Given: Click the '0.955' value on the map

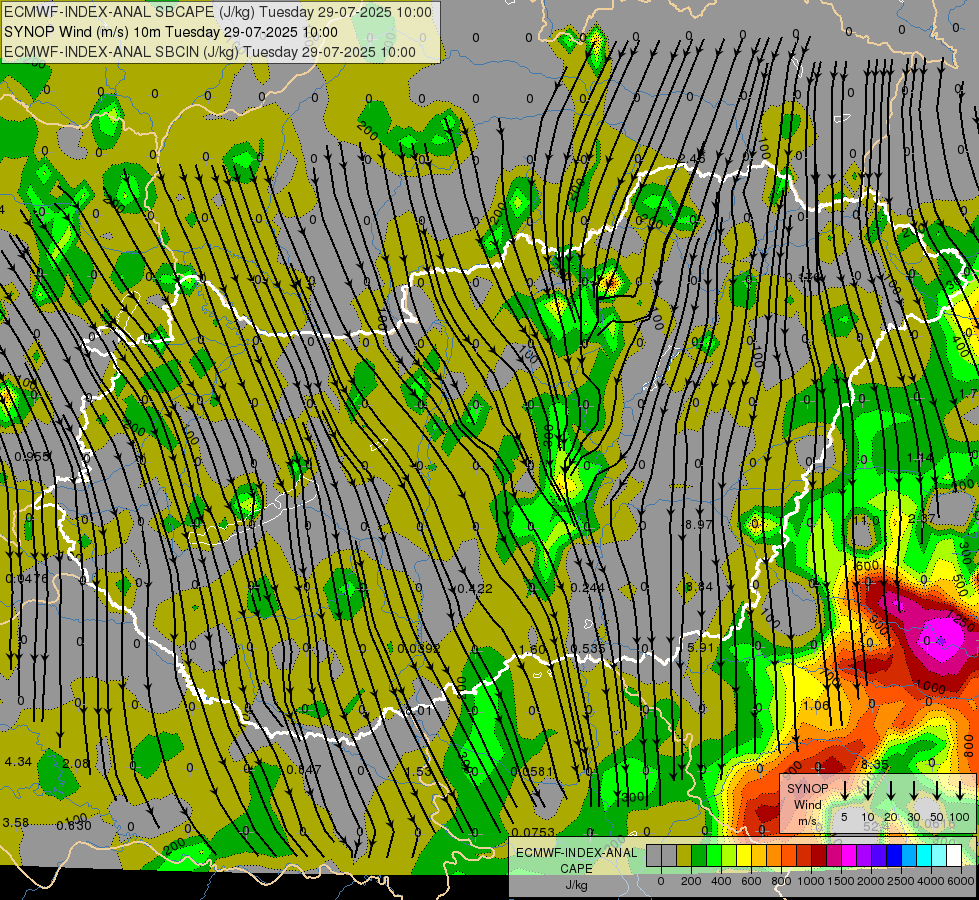Looking at the screenshot, I should [x=32, y=457].
